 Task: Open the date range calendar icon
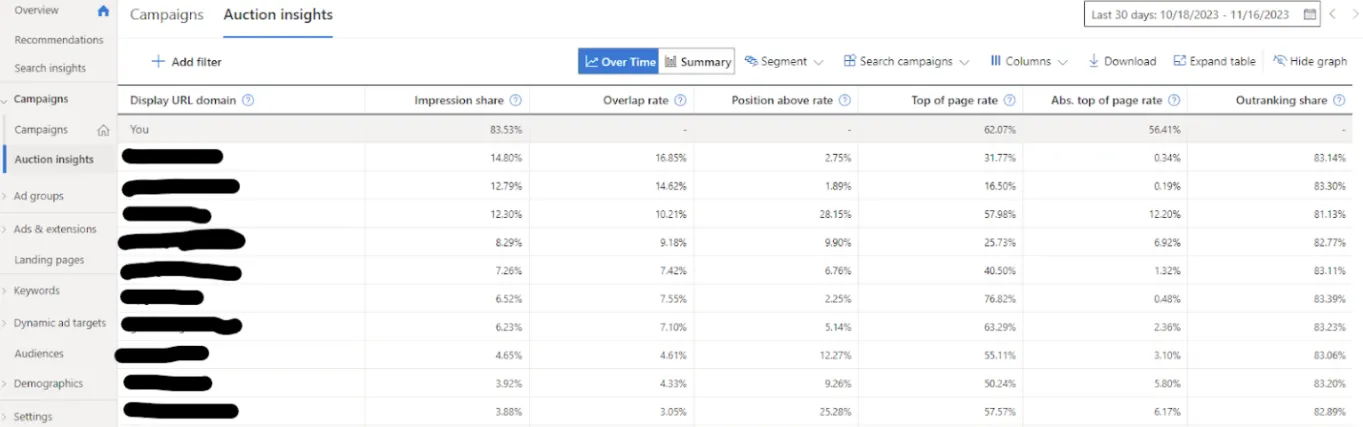1310,15
